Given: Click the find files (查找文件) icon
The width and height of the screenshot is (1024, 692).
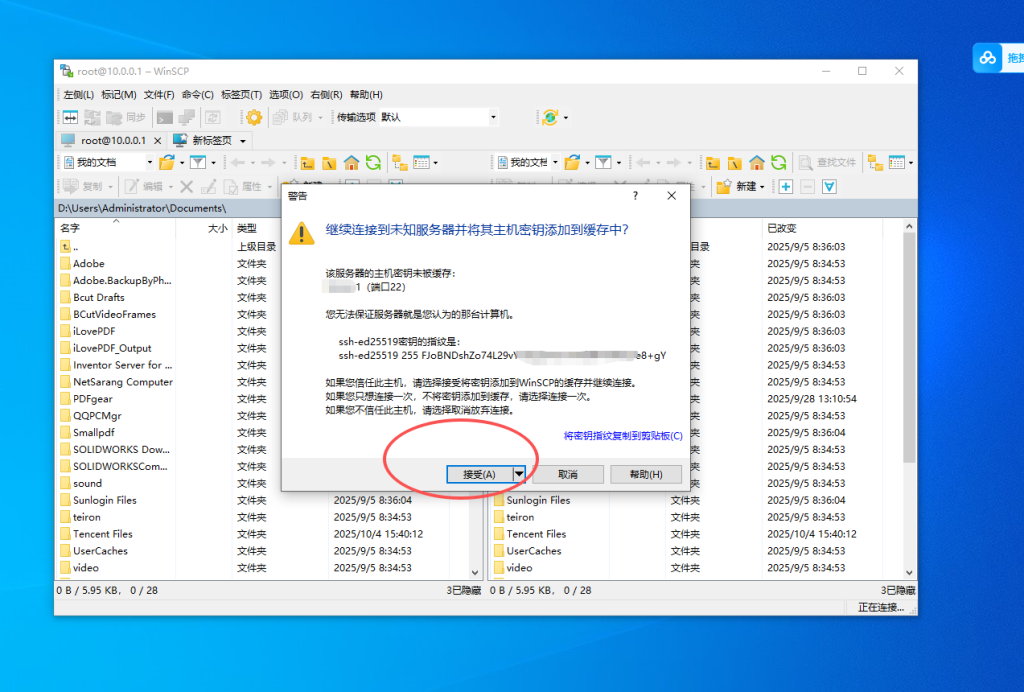Looking at the screenshot, I should point(823,162).
